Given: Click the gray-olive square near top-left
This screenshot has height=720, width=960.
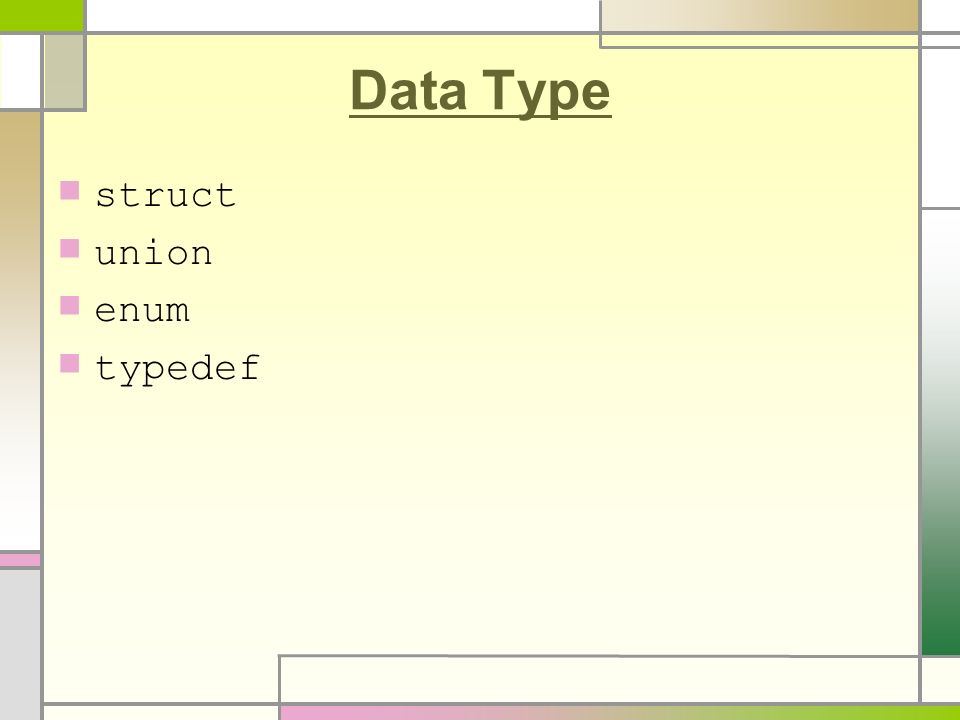Looking at the screenshot, I should [x=64, y=72].
